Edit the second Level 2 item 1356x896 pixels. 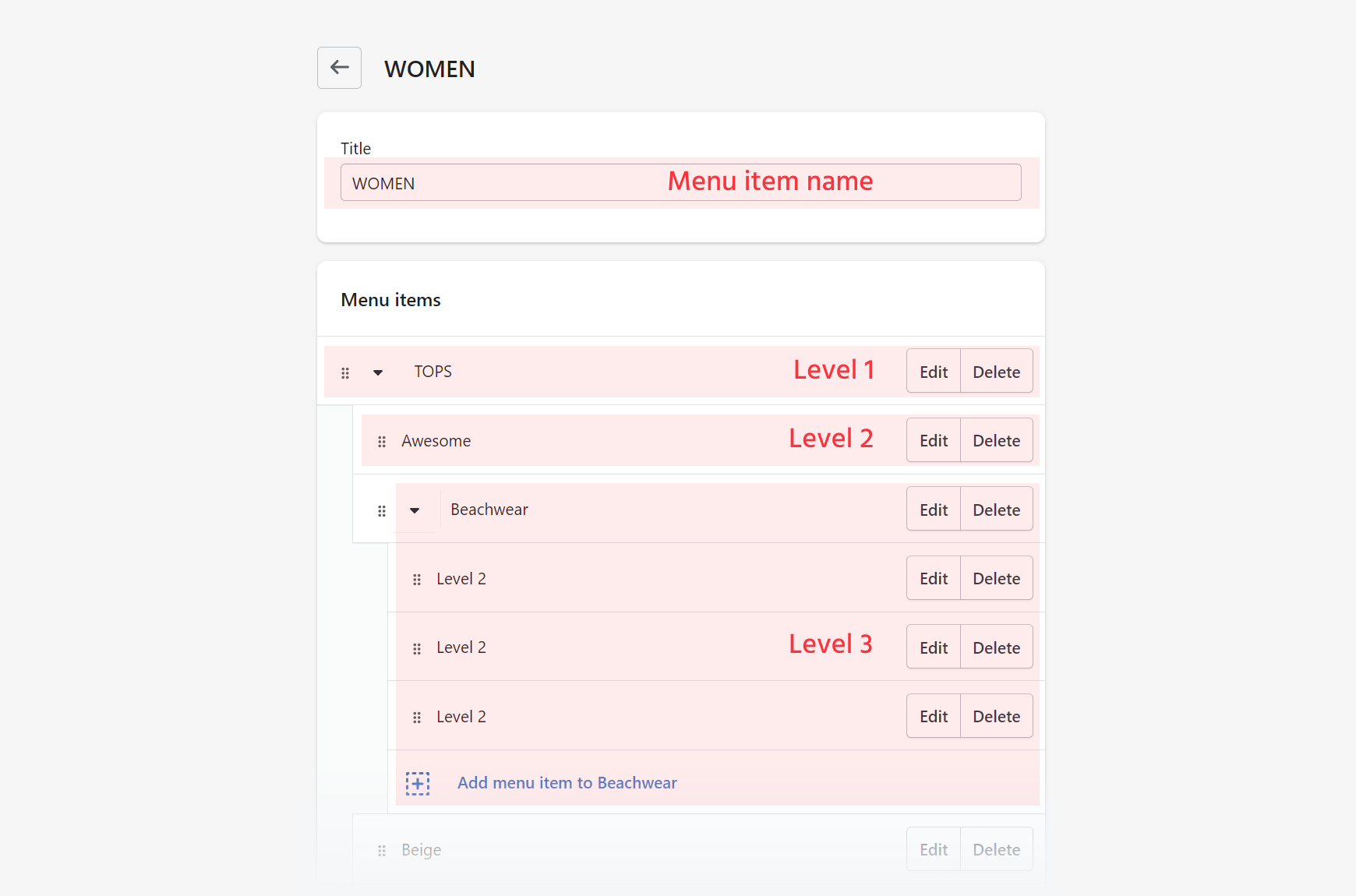point(933,647)
